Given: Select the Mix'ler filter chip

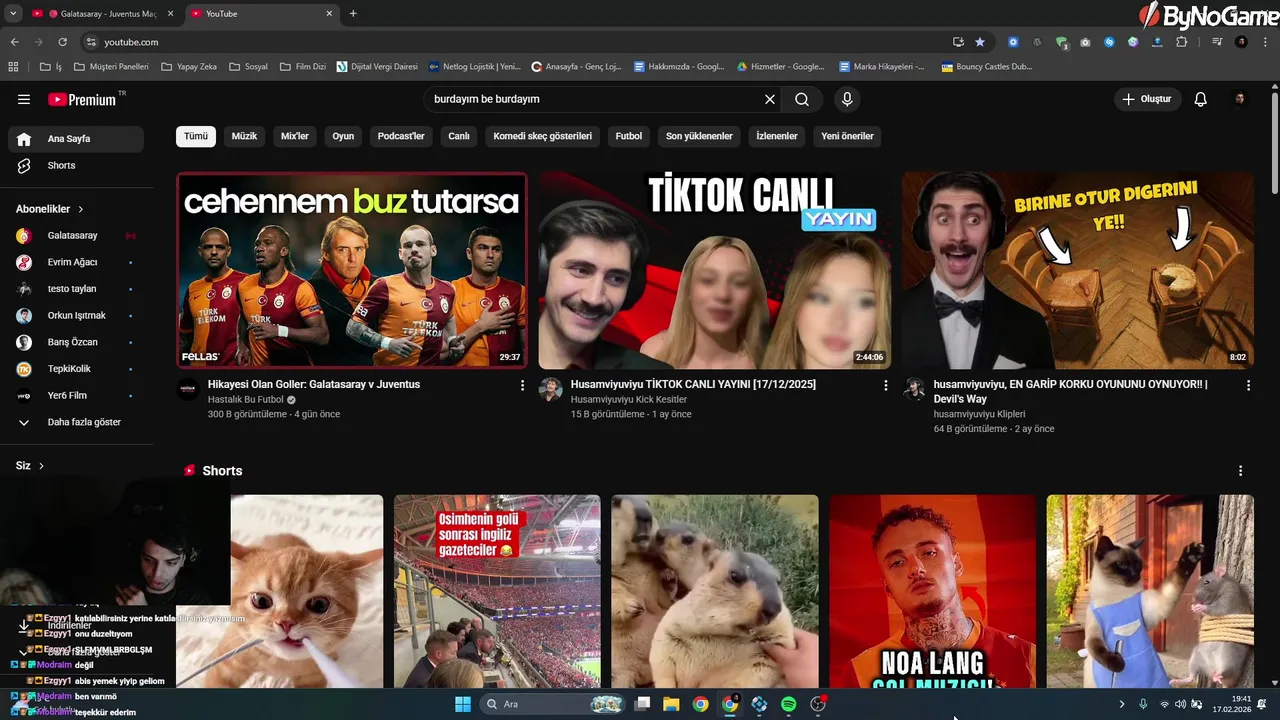Looking at the screenshot, I should pyautogui.click(x=295, y=136).
